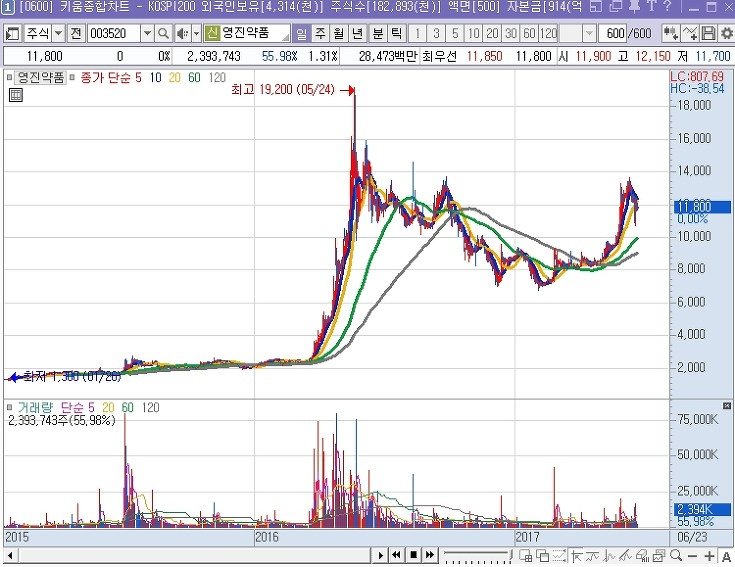Click the save chart floppy disk icon
This screenshot has height=567, width=735.
708,33
